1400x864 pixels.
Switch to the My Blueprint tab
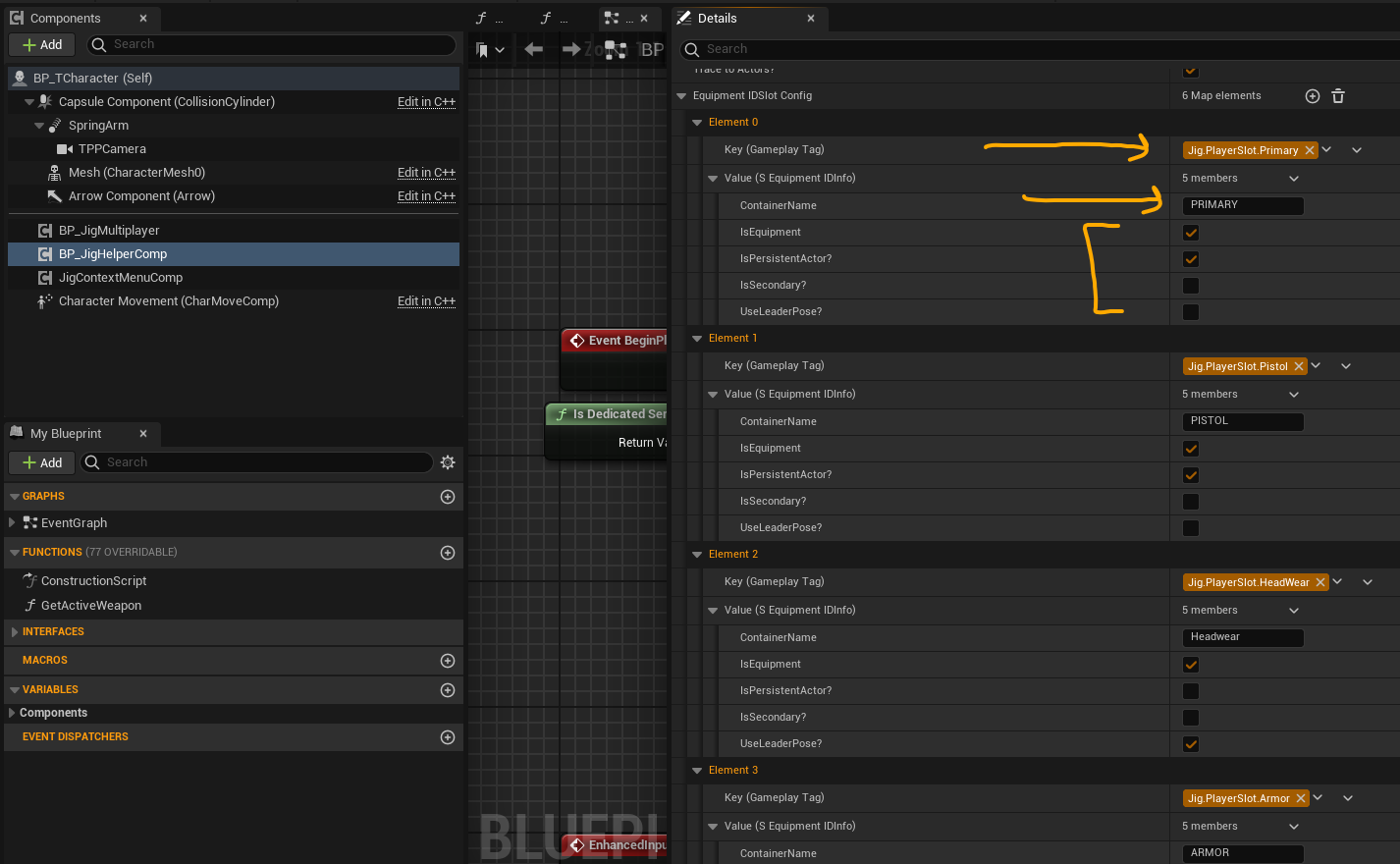point(81,433)
